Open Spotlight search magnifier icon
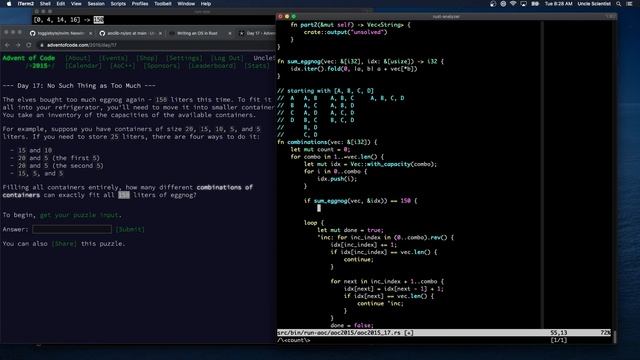 (x=619, y=4)
